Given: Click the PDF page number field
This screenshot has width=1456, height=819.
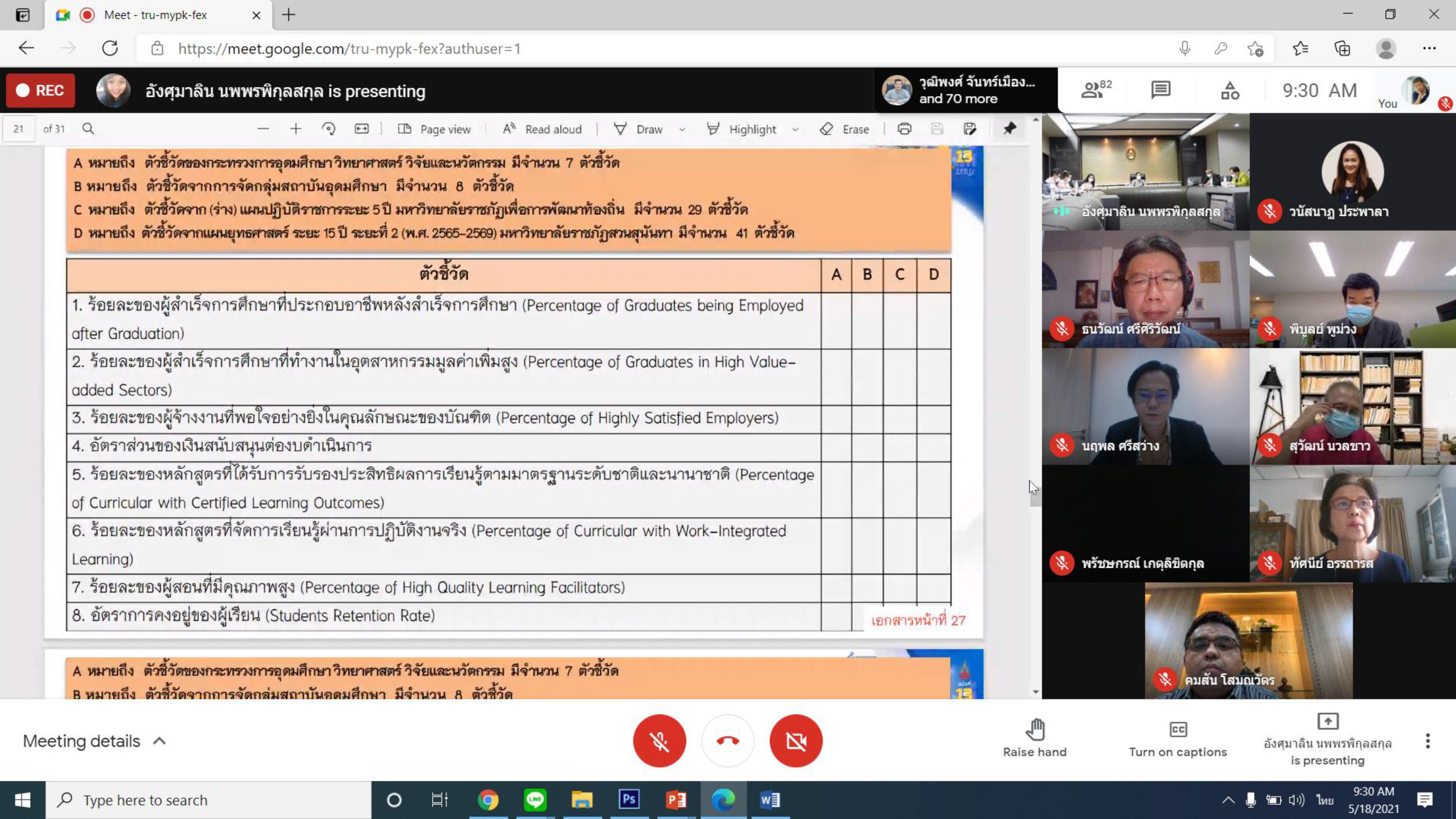Looking at the screenshot, I should (x=19, y=129).
